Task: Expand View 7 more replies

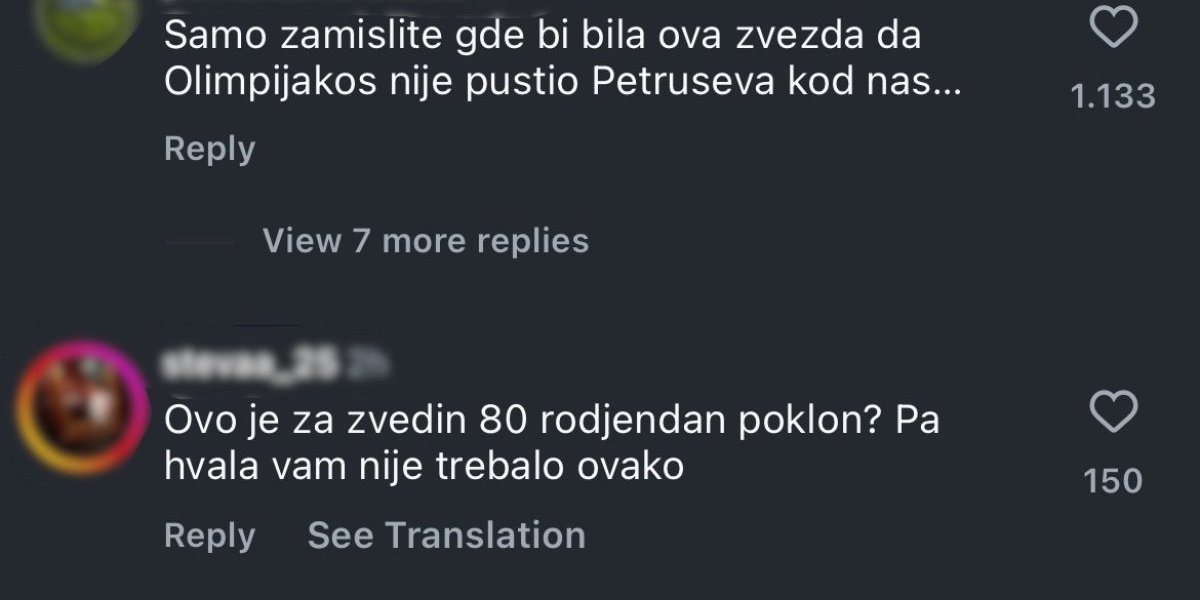Action: (425, 241)
